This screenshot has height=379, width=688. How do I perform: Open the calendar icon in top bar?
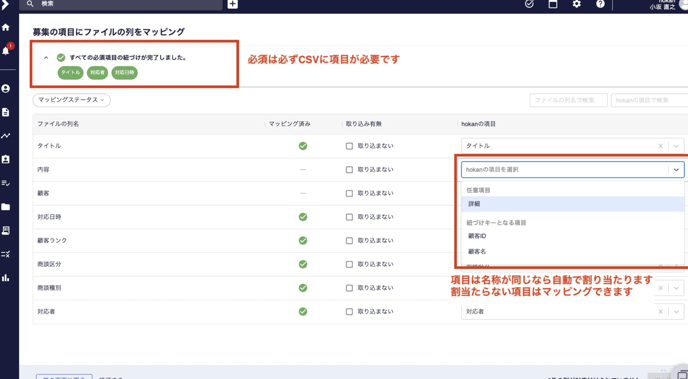tap(553, 4)
